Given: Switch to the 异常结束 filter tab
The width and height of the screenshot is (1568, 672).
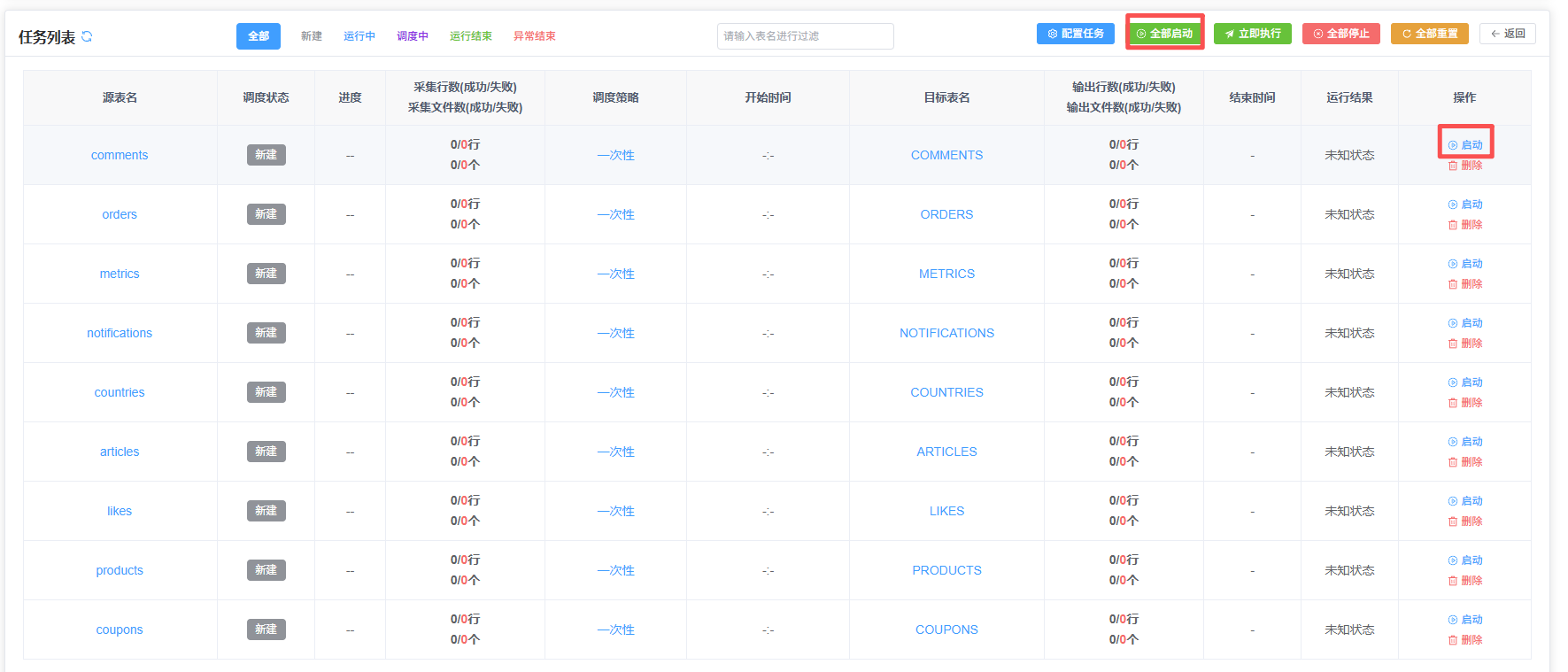Looking at the screenshot, I should coord(535,36).
